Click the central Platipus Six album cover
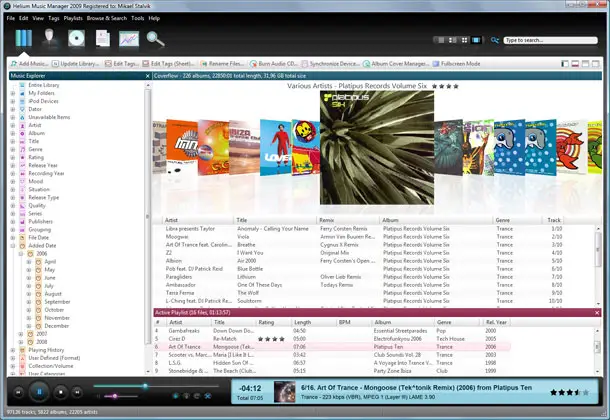This screenshot has width=610, height=420. (x=377, y=148)
